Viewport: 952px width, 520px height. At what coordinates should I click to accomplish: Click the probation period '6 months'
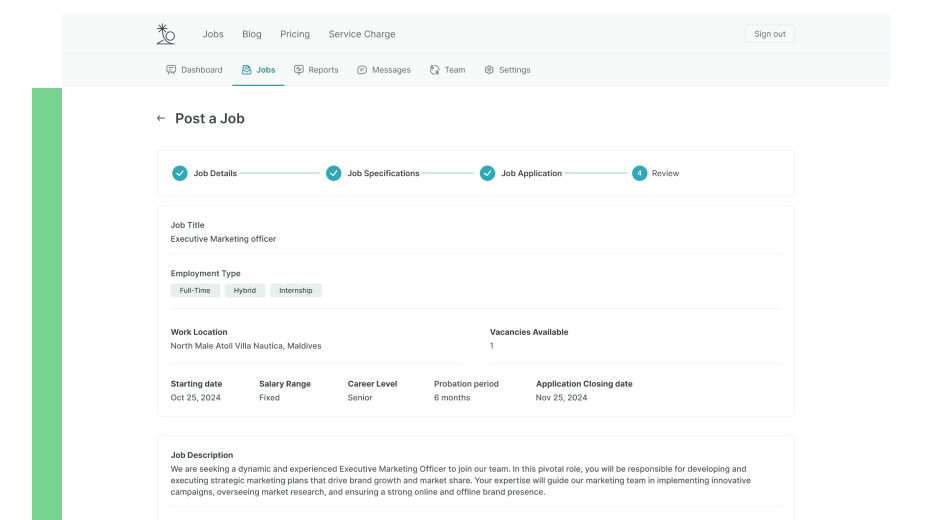[x=452, y=397]
